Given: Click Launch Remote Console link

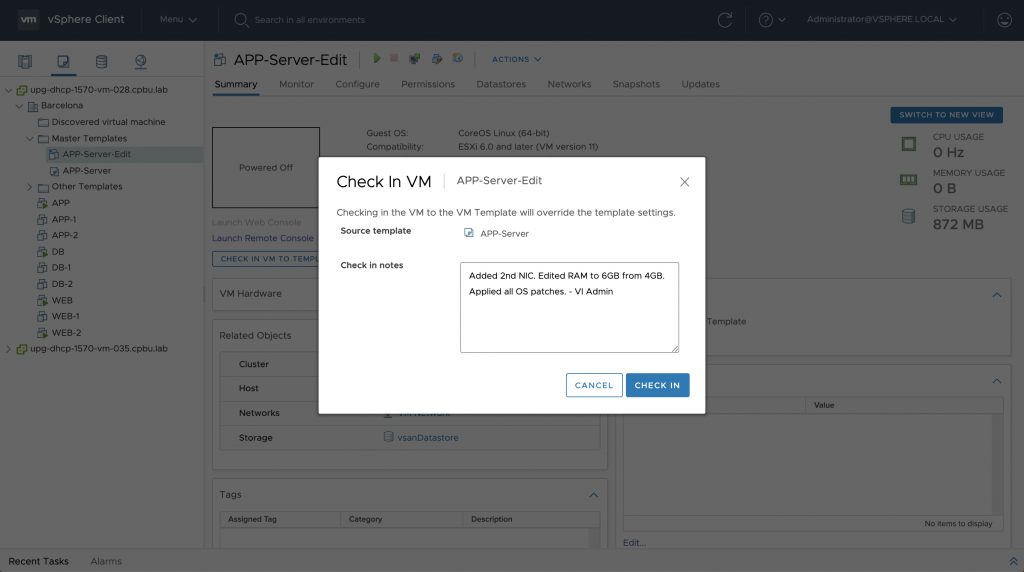Looking at the screenshot, I should pyautogui.click(x=263, y=238).
